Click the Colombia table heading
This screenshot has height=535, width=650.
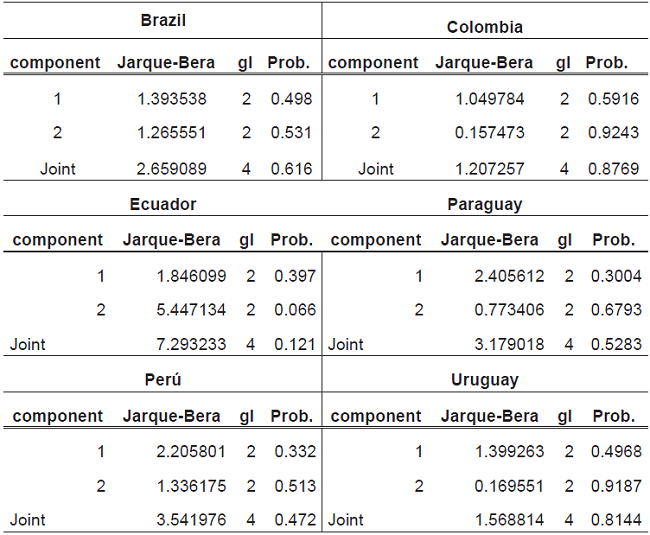485,27
